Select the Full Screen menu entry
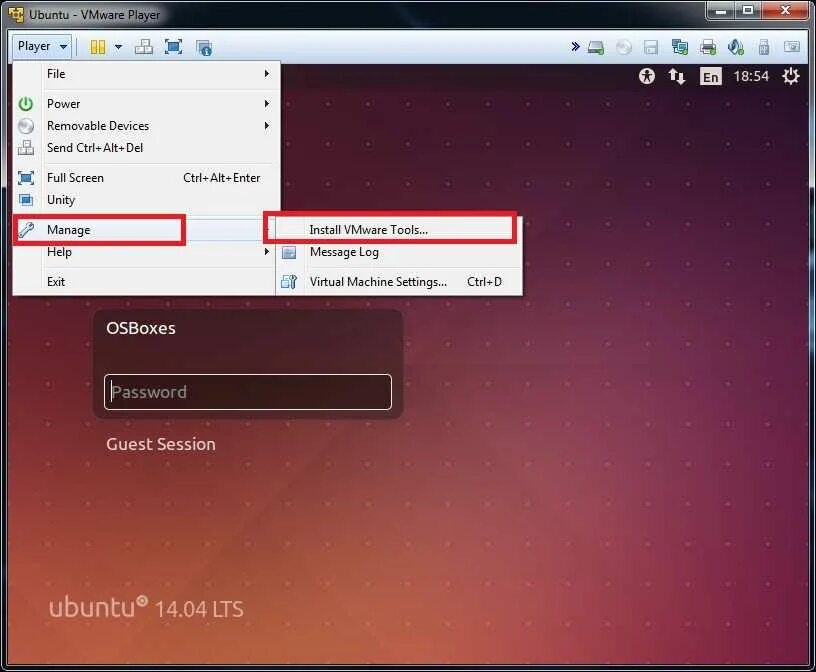The height and width of the screenshot is (672, 816). click(146, 177)
